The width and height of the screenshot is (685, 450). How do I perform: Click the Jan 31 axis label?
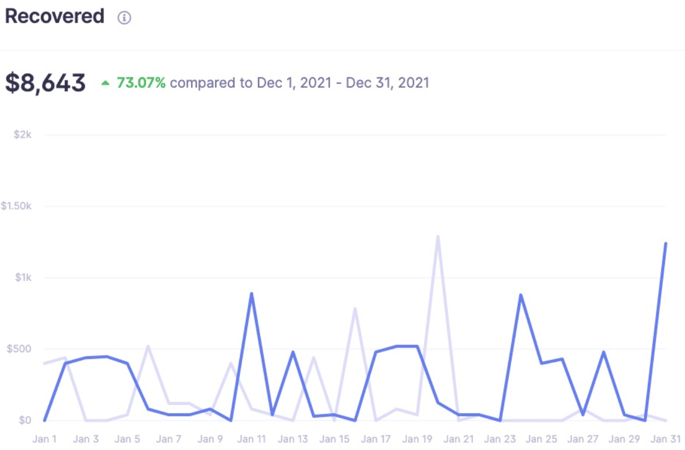tap(665, 439)
